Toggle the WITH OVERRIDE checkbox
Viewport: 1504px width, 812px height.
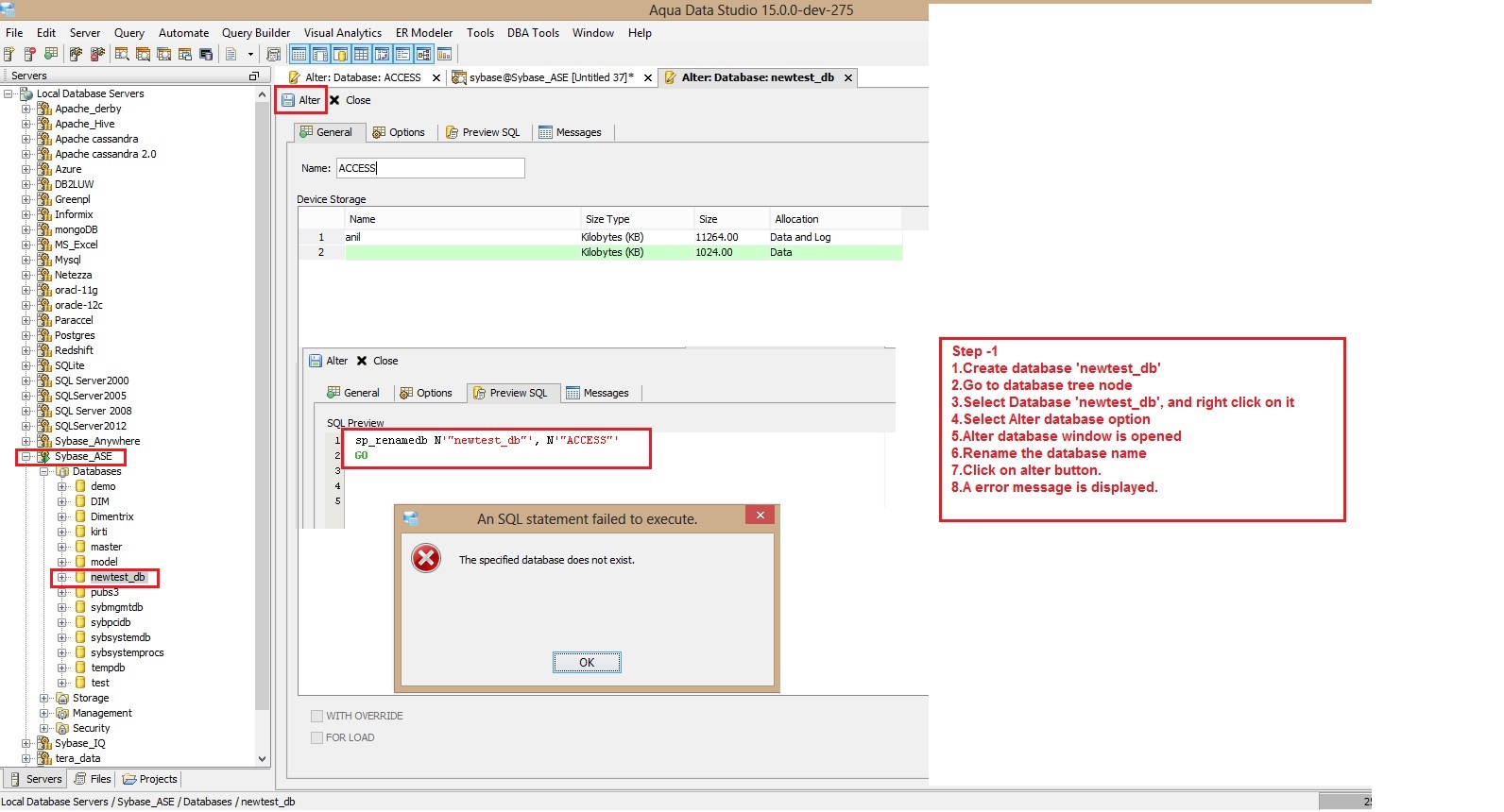click(x=317, y=716)
